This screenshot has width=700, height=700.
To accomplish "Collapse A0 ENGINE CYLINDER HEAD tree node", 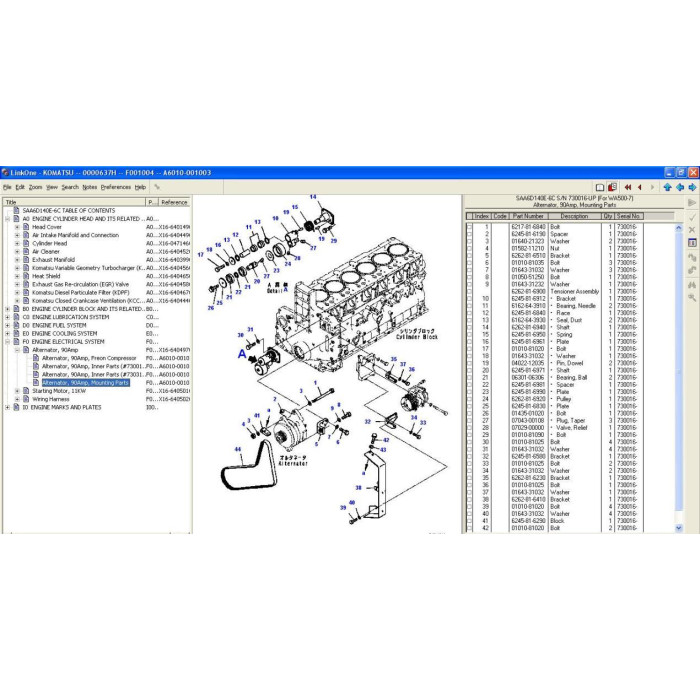I will click(x=7, y=219).
